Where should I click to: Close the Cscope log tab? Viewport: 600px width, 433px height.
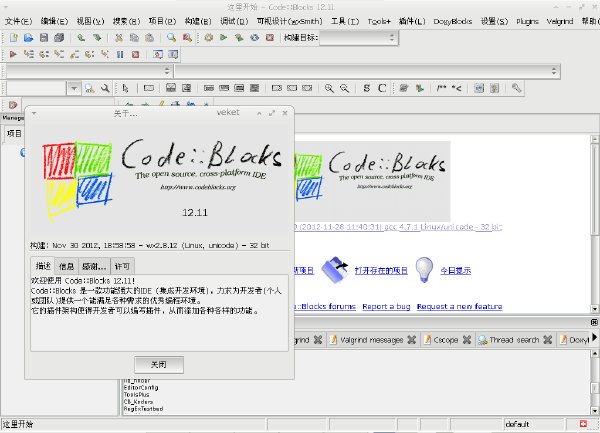[x=467, y=340]
